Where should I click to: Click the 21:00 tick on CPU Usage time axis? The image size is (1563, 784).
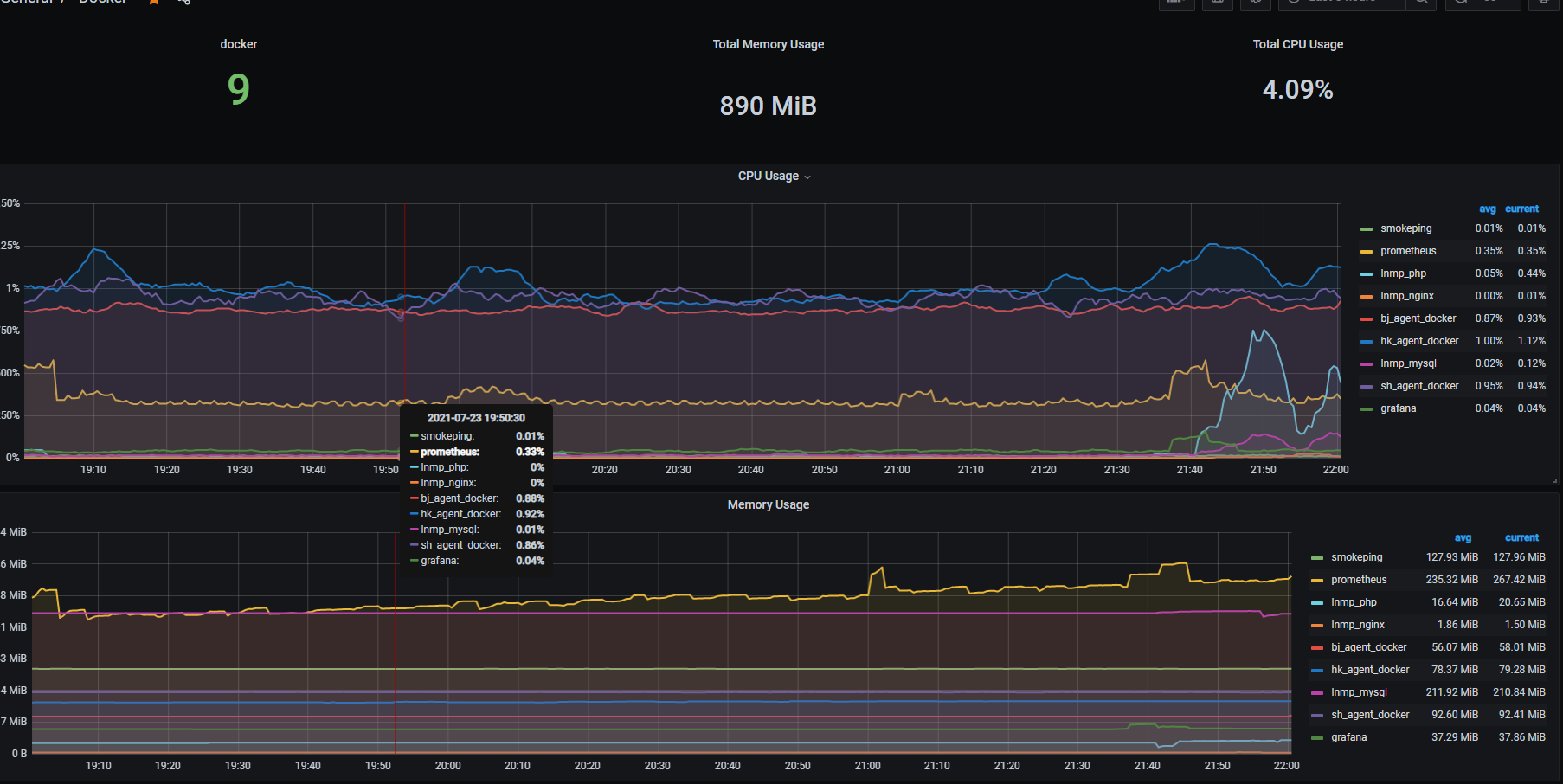tap(897, 470)
